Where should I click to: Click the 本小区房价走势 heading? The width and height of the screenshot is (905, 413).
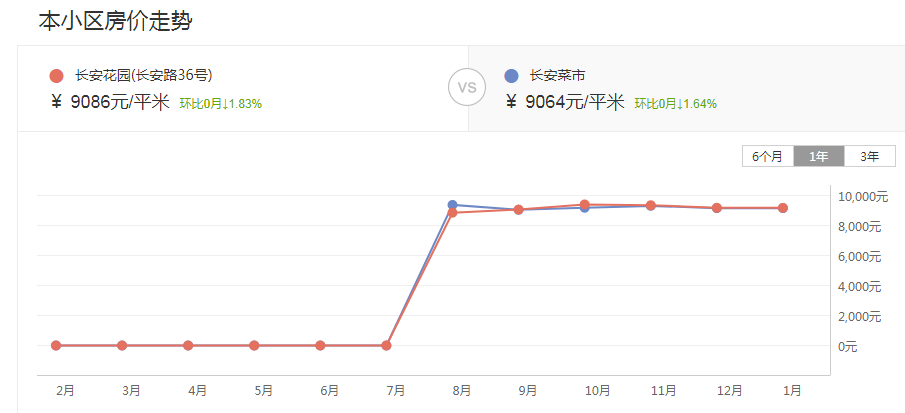click(115, 20)
